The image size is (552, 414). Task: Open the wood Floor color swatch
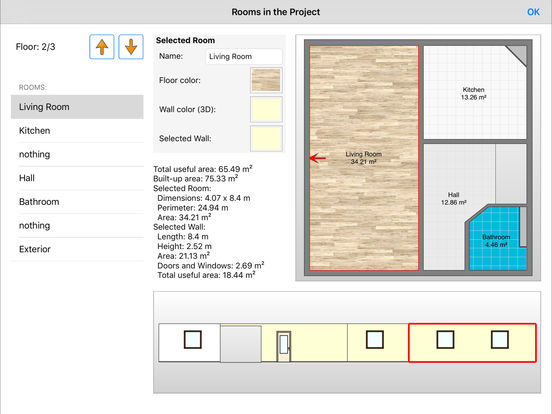click(x=266, y=80)
